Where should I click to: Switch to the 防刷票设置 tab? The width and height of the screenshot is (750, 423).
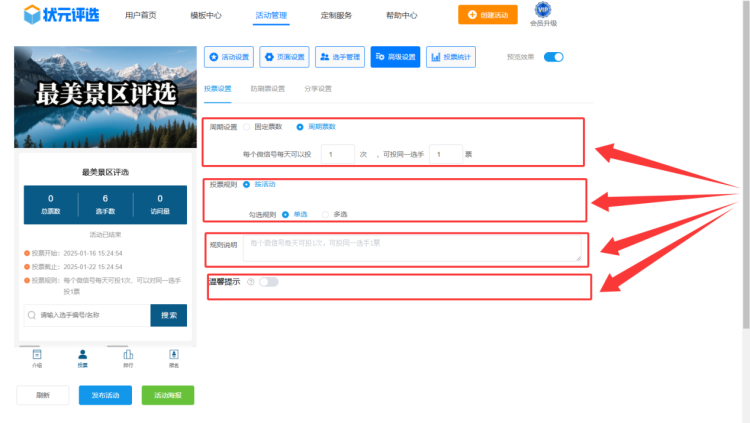(x=267, y=89)
